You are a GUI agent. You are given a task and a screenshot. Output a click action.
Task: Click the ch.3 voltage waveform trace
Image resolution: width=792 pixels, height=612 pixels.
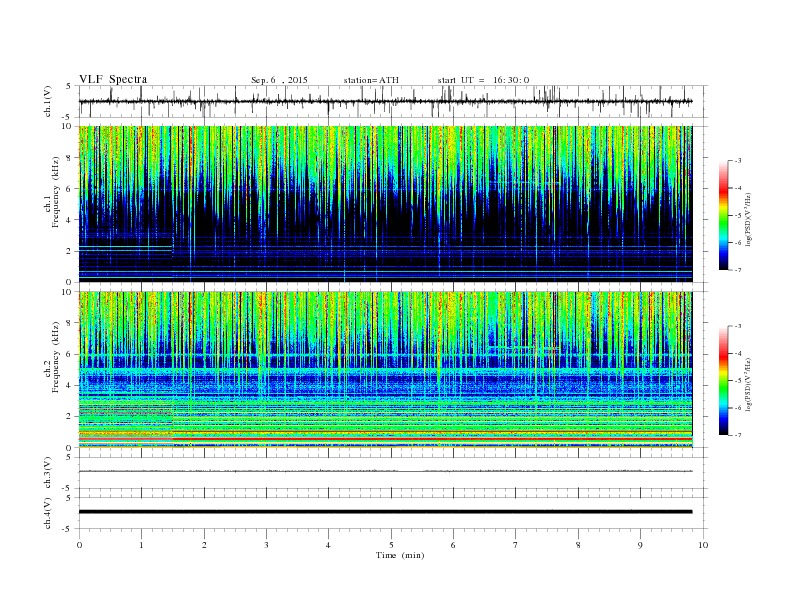point(385,471)
